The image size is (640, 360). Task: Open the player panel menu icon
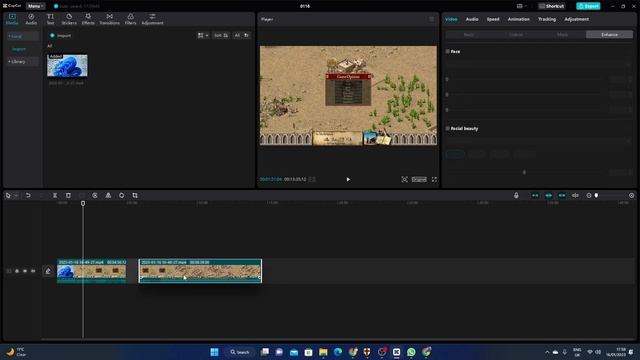(x=431, y=19)
